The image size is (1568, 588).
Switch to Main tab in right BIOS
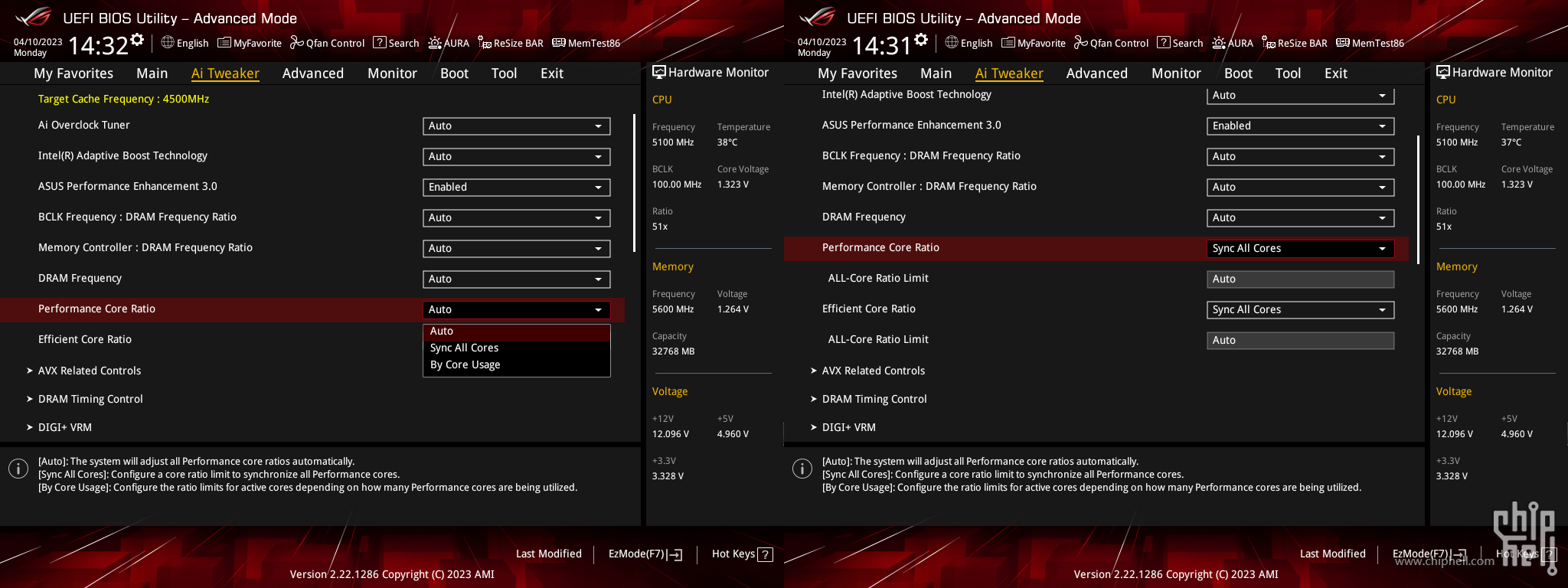point(936,73)
